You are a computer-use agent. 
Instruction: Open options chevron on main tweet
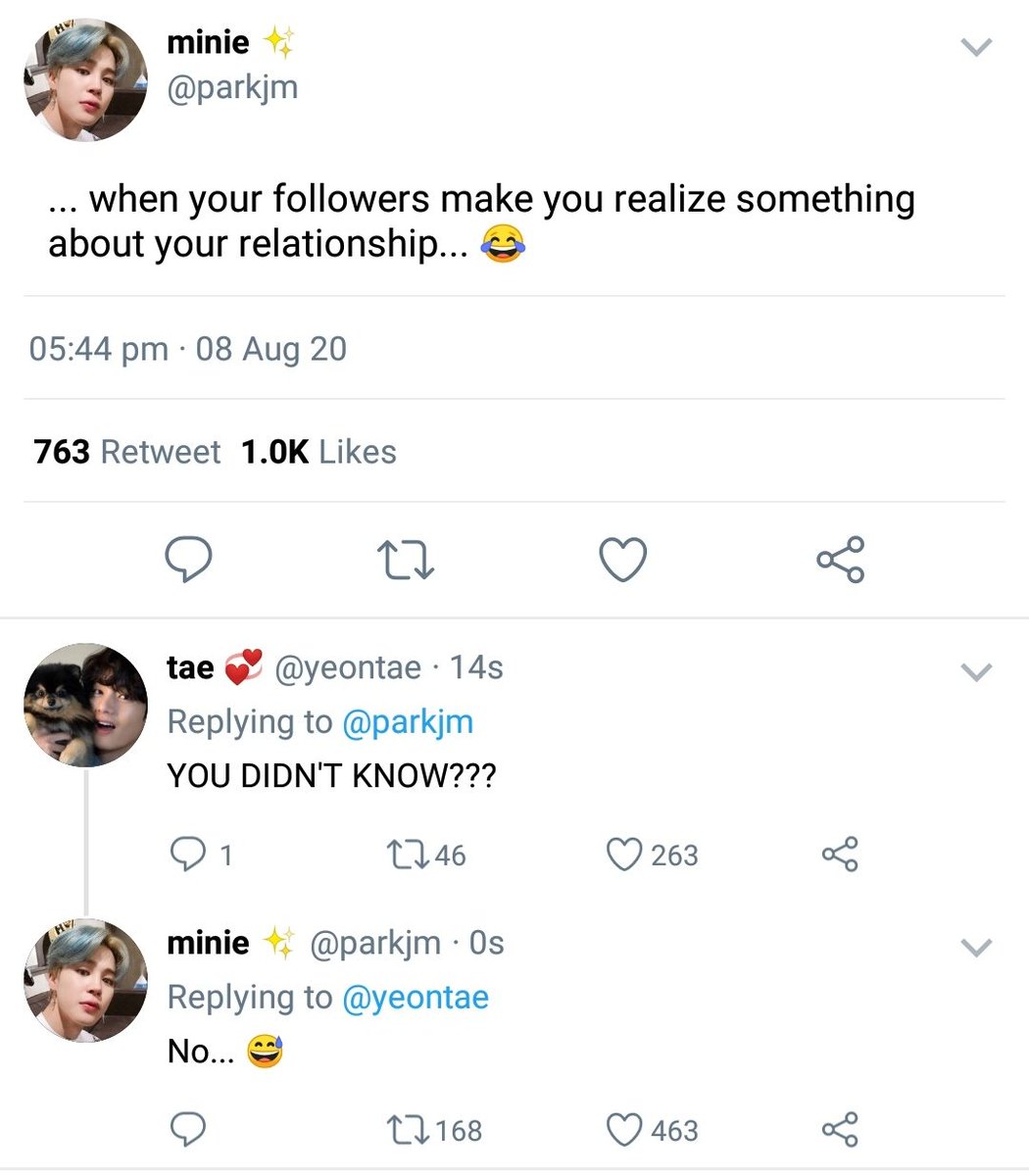pyautogui.click(x=977, y=47)
